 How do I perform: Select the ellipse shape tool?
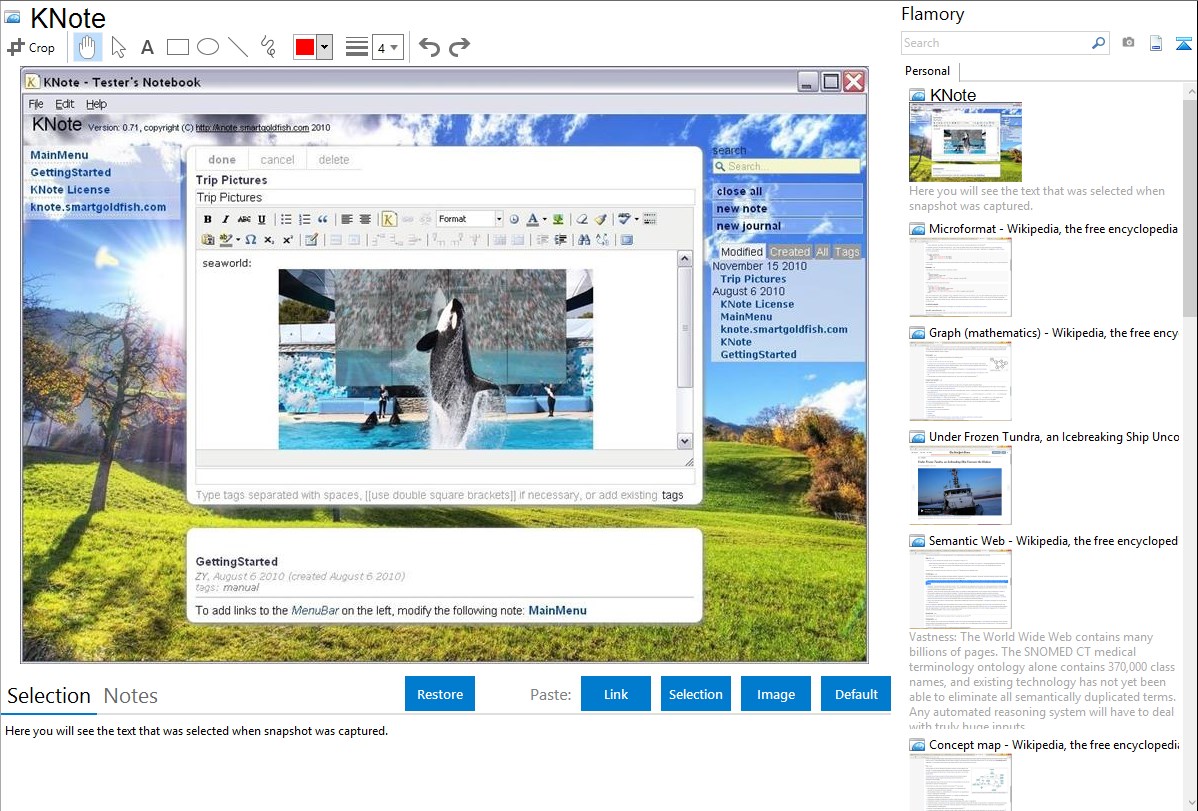coord(208,47)
